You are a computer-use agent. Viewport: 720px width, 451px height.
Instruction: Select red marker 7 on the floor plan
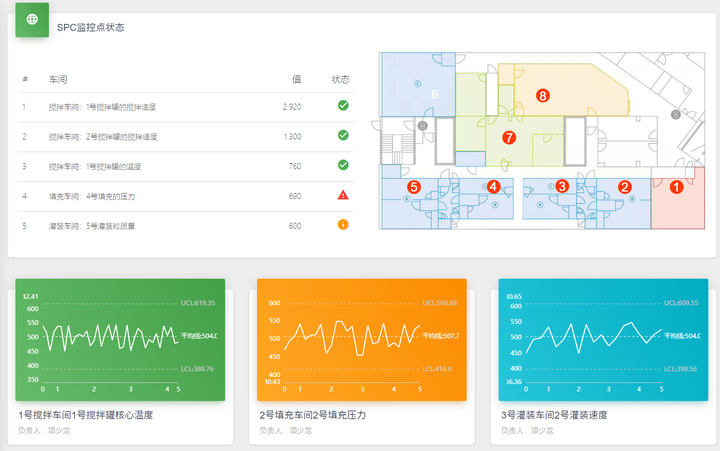[509, 137]
